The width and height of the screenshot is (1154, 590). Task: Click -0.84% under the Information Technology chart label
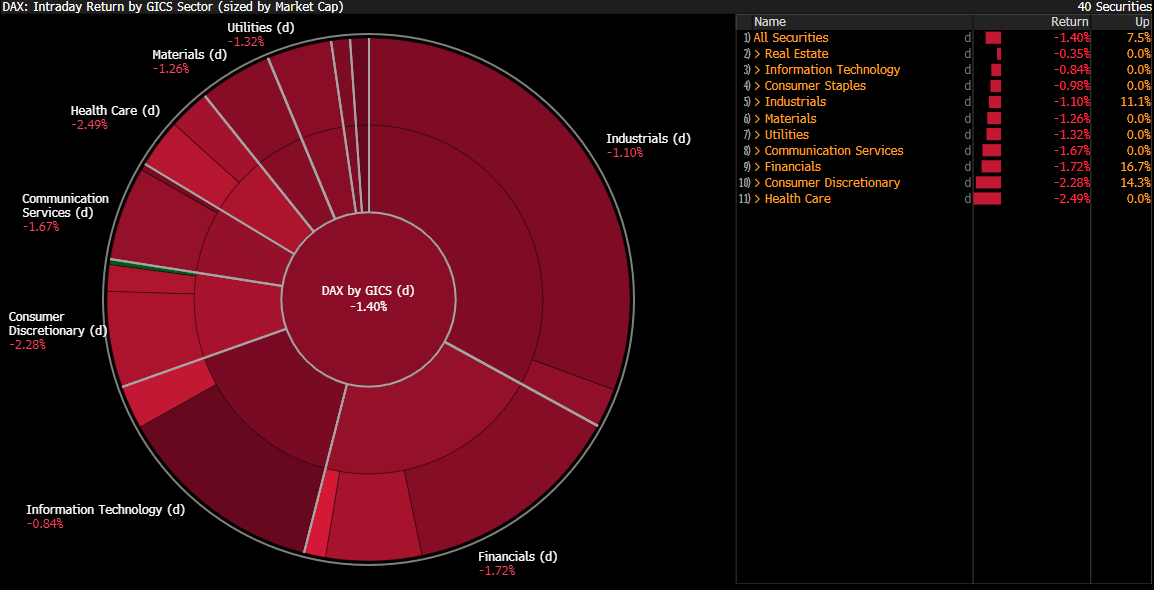point(45,524)
